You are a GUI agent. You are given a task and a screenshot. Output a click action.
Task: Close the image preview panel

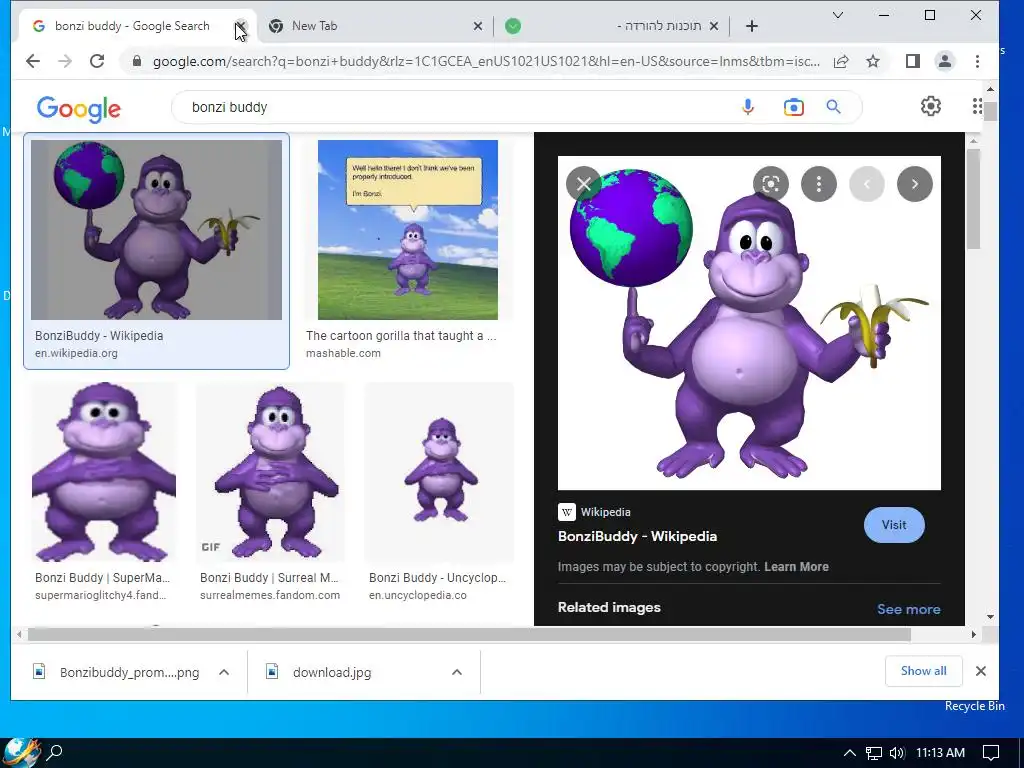(584, 184)
